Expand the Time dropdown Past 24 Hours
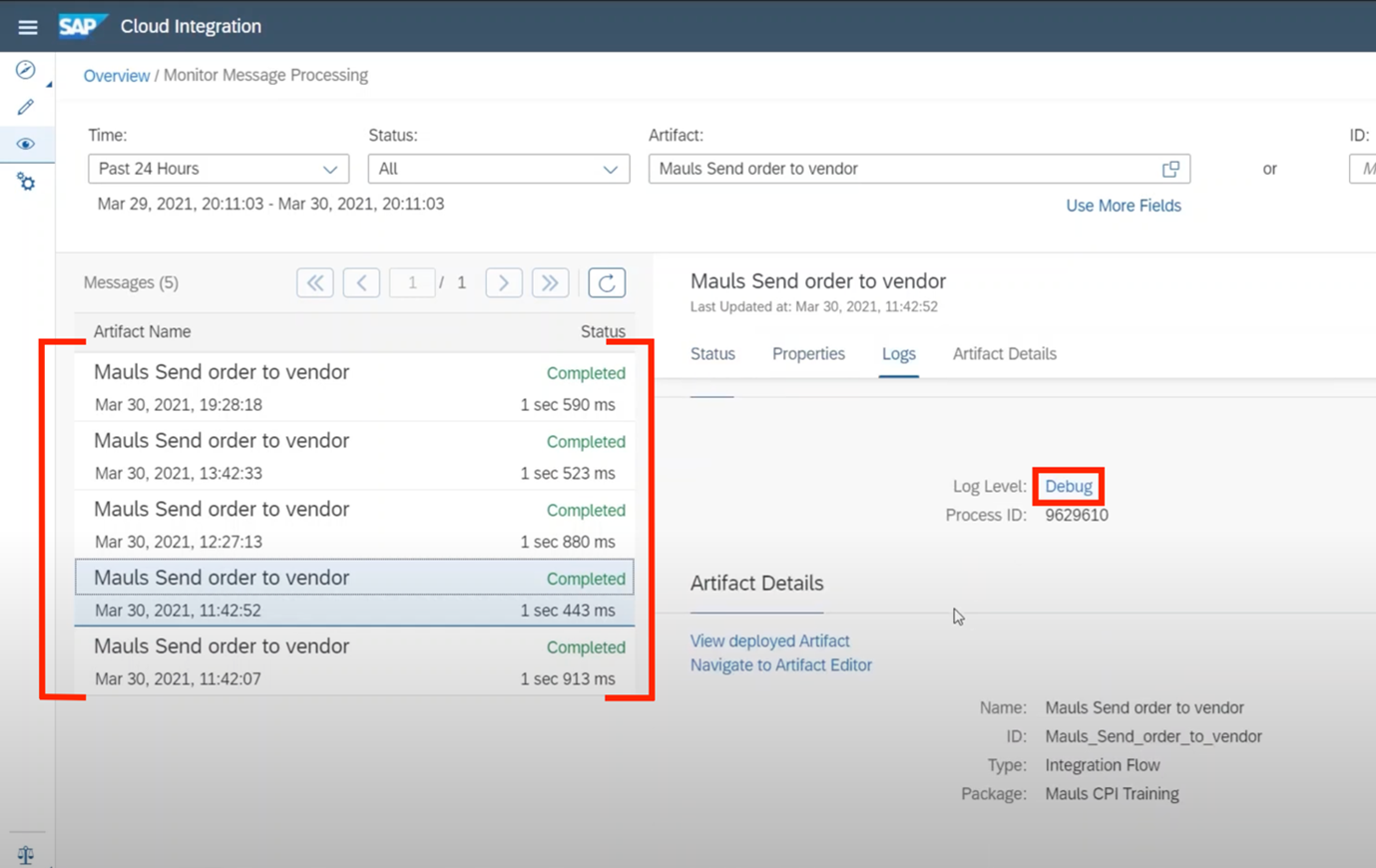This screenshot has height=868, width=1376. 219,169
